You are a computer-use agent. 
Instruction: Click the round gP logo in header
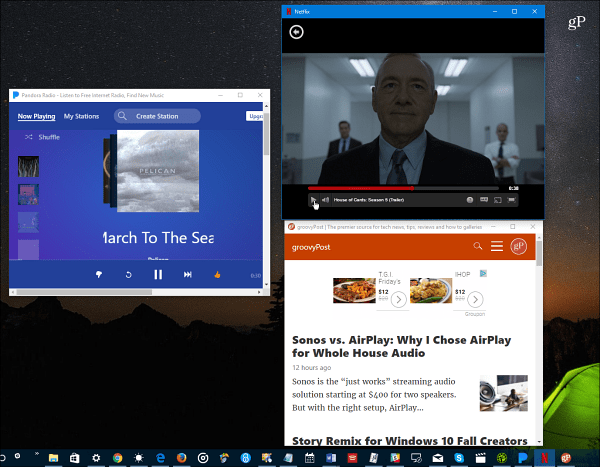[x=518, y=246]
